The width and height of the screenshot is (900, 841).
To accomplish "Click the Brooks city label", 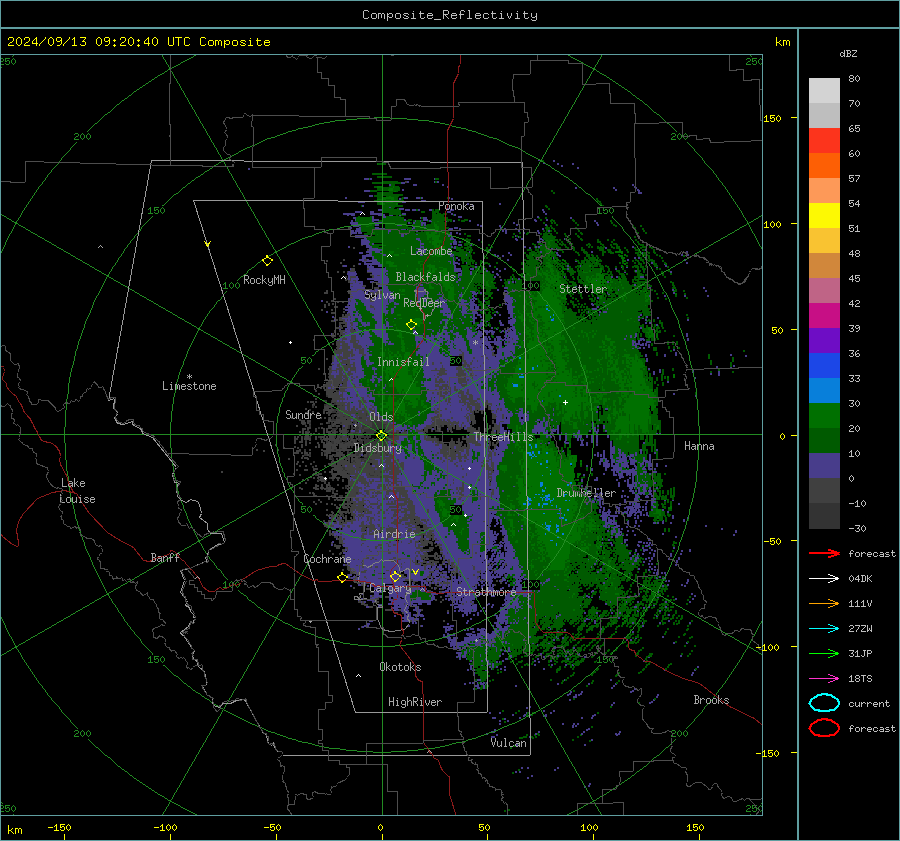I will tap(711, 700).
